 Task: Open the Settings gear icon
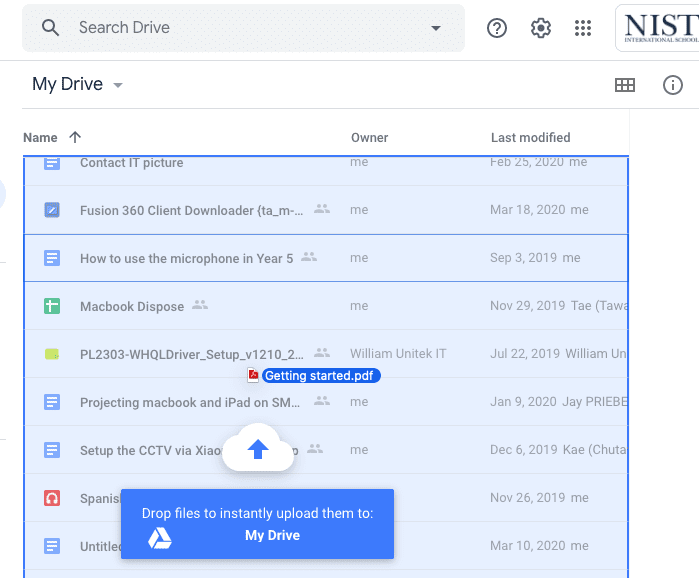[x=541, y=28]
